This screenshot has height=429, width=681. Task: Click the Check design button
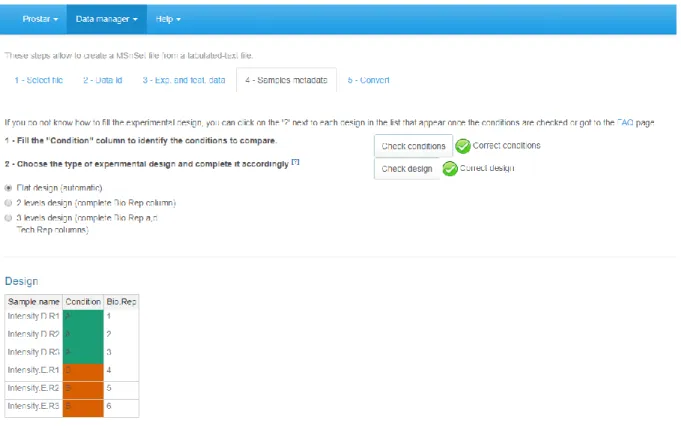(407, 169)
